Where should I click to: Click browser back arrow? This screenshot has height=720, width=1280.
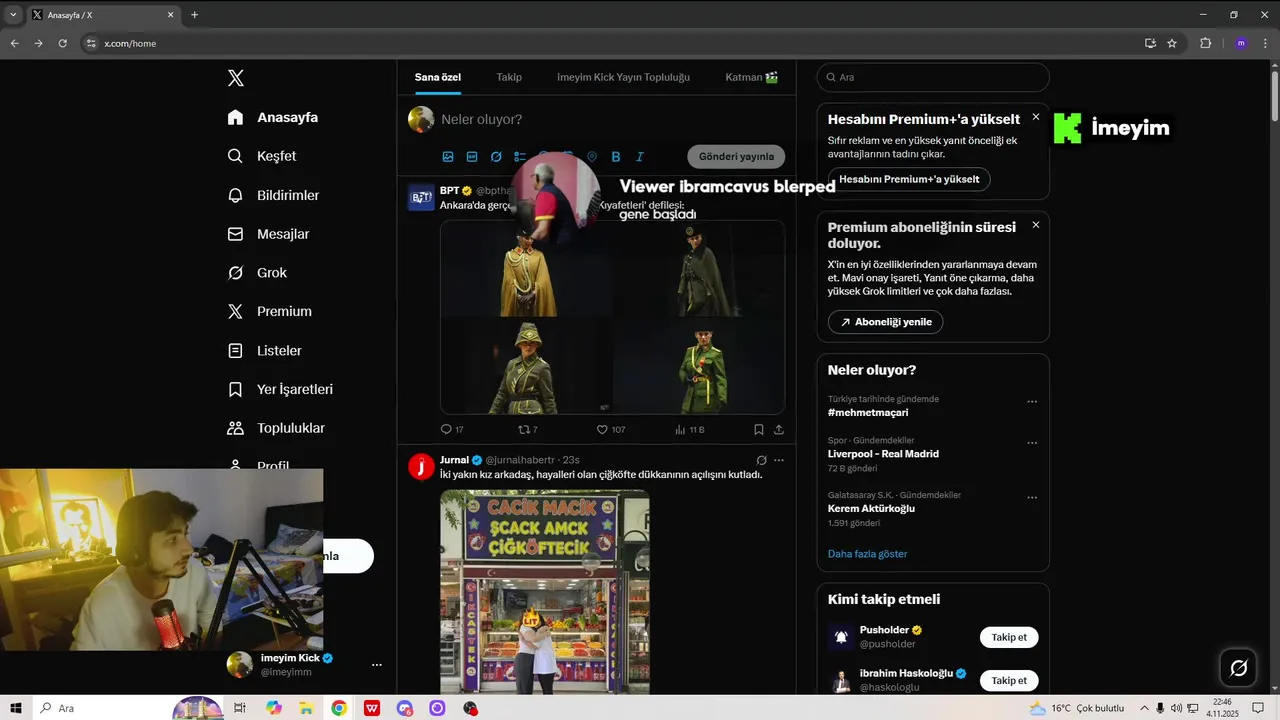pos(14,43)
